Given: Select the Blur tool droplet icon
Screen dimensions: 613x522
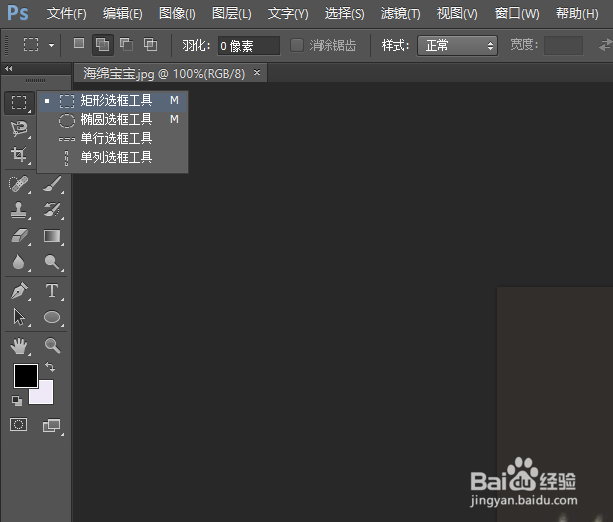Looking at the screenshot, I should coord(19,262).
